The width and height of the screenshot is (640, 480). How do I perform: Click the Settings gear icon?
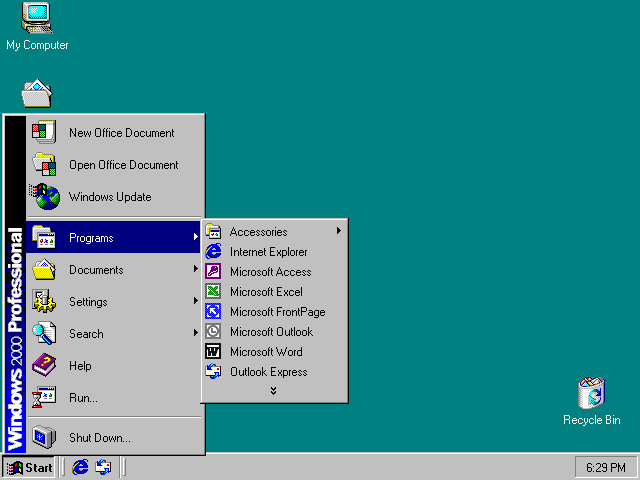tap(44, 301)
